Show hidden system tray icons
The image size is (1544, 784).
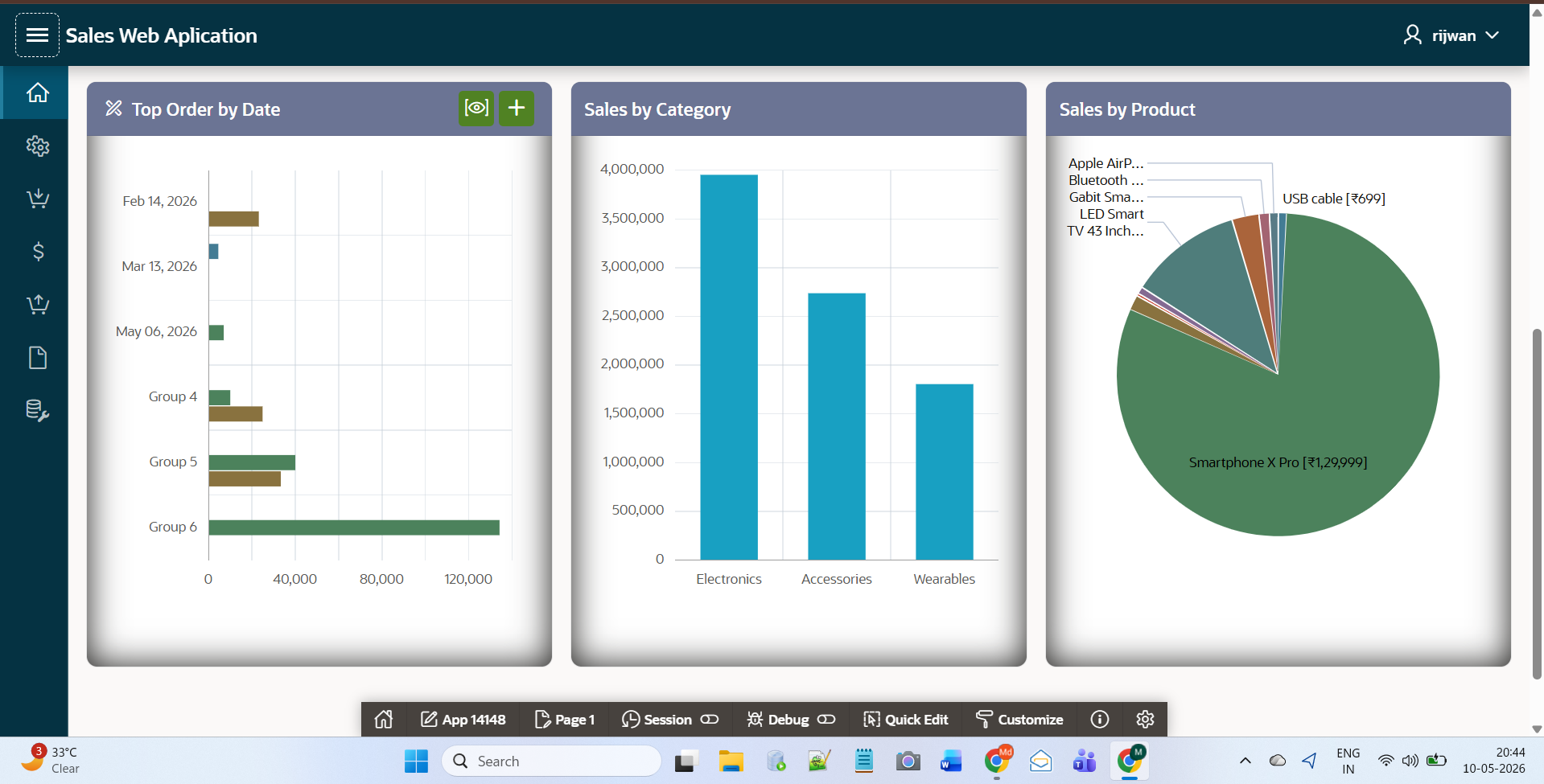pos(1245,761)
